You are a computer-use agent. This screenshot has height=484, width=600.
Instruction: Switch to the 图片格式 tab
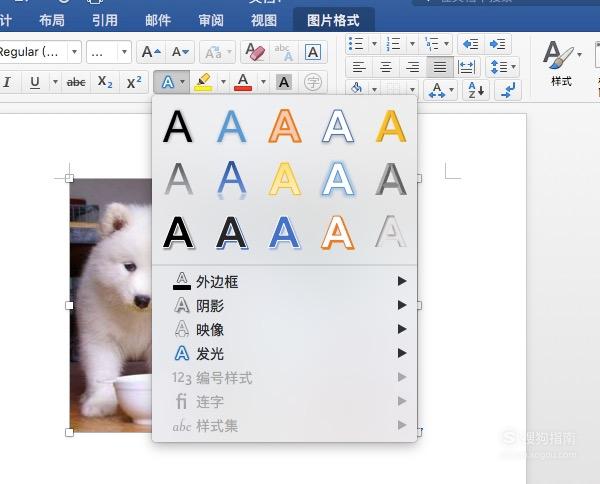click(x=333, y=20)
